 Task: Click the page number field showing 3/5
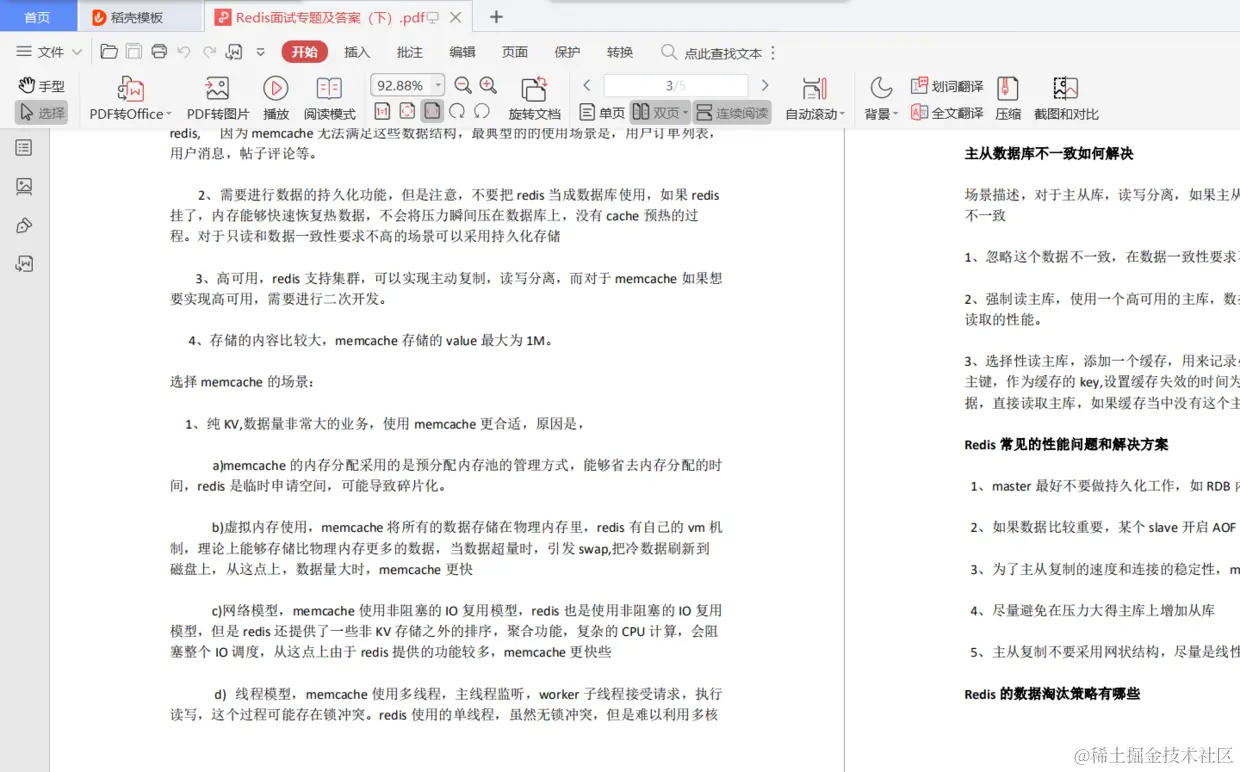(676, 86)
